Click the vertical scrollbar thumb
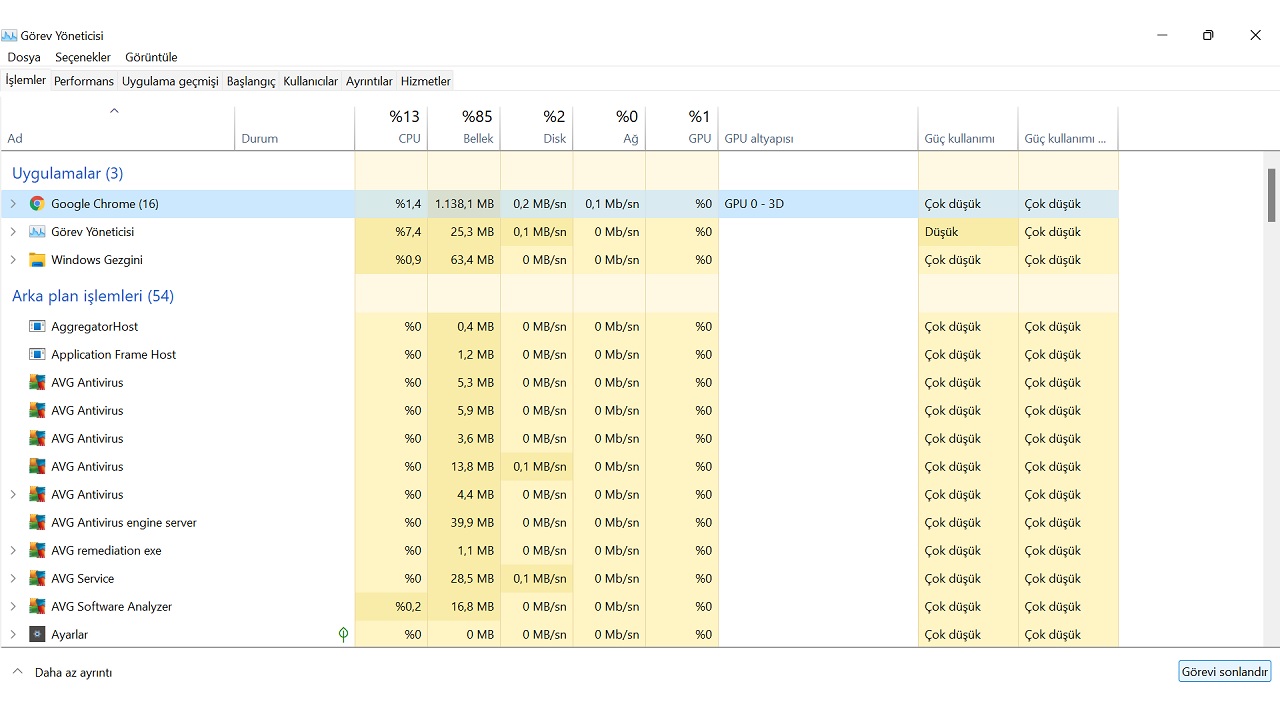The image size is (1280, 720). 1272,195
